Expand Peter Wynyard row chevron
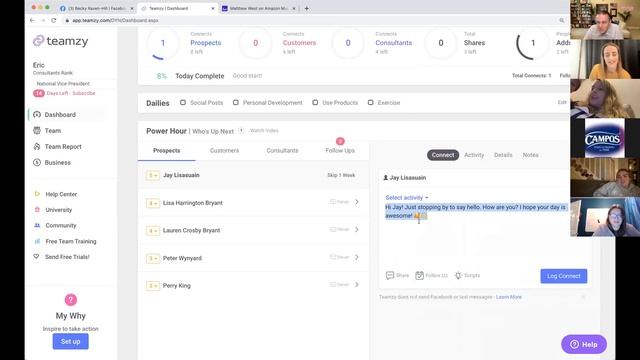The height and width of the screenshot is (360, 640). [357, 257]
